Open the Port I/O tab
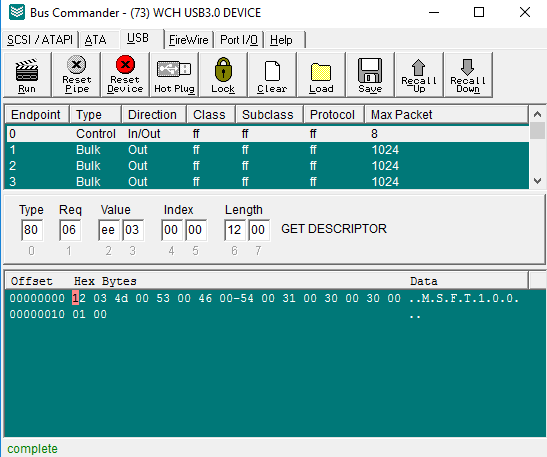 tap(239, 40)
